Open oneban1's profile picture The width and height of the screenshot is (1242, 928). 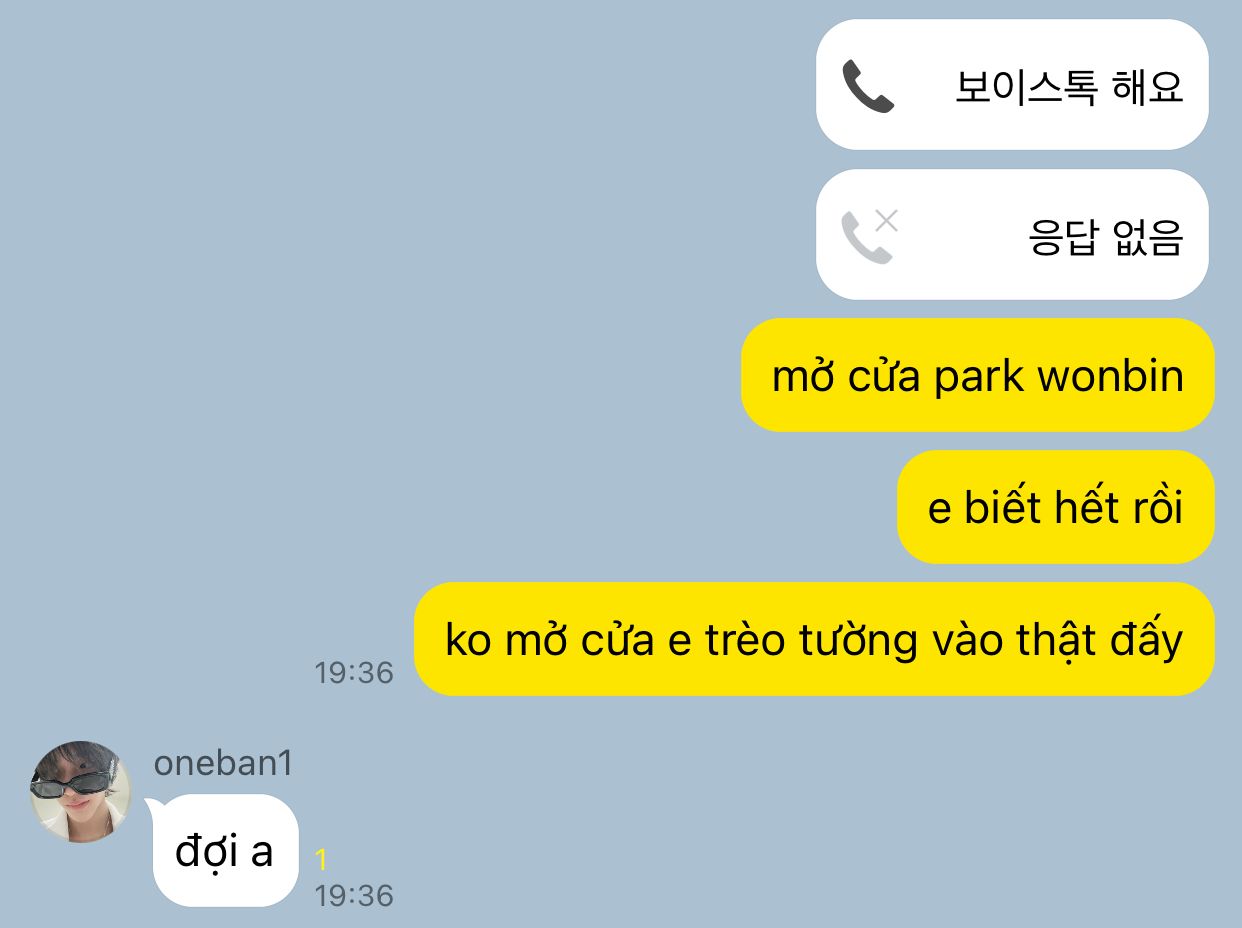point(80,792)
